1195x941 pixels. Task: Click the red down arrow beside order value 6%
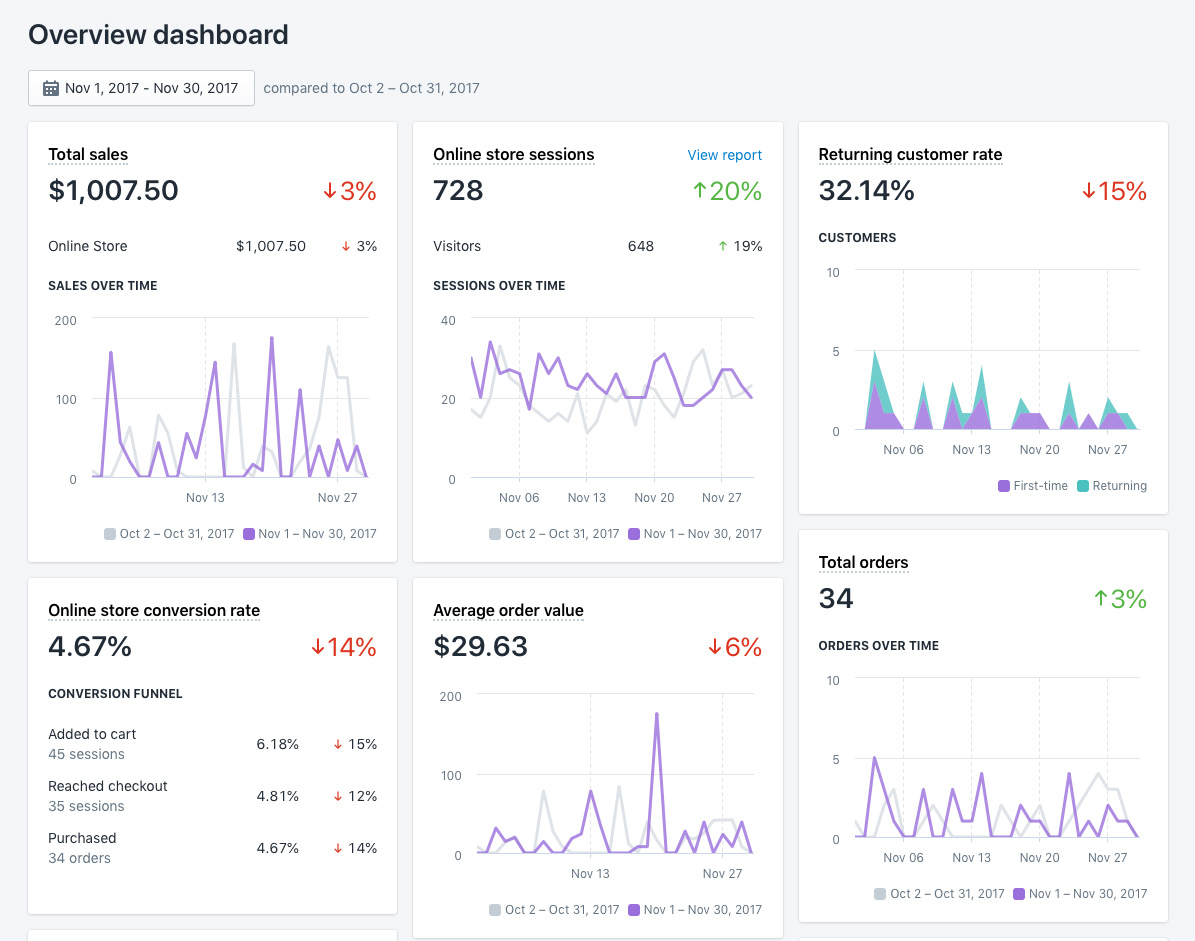[x=715, y=647]
